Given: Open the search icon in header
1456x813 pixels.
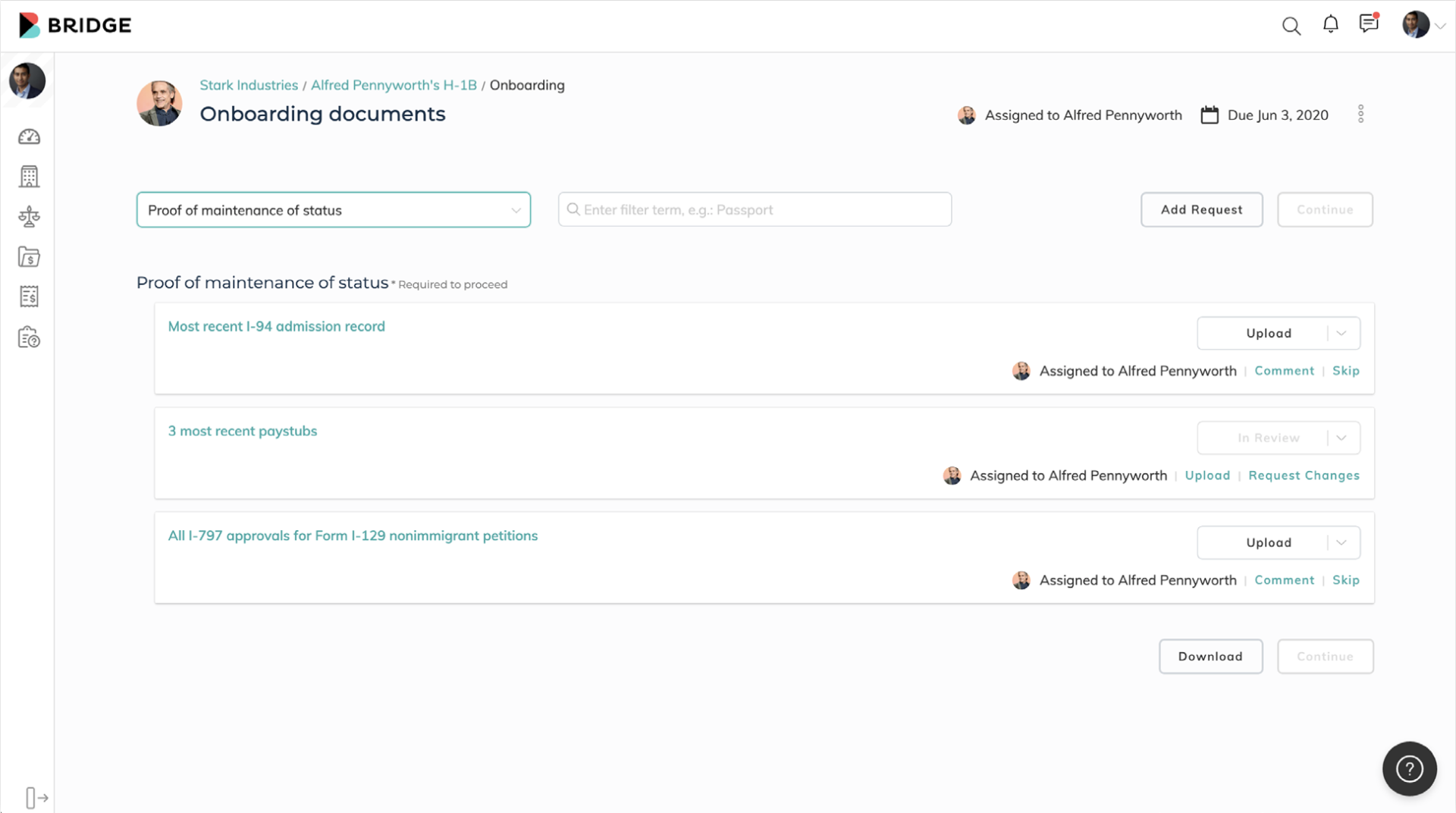Looking at the screenshot, I should click(1291, 26).
